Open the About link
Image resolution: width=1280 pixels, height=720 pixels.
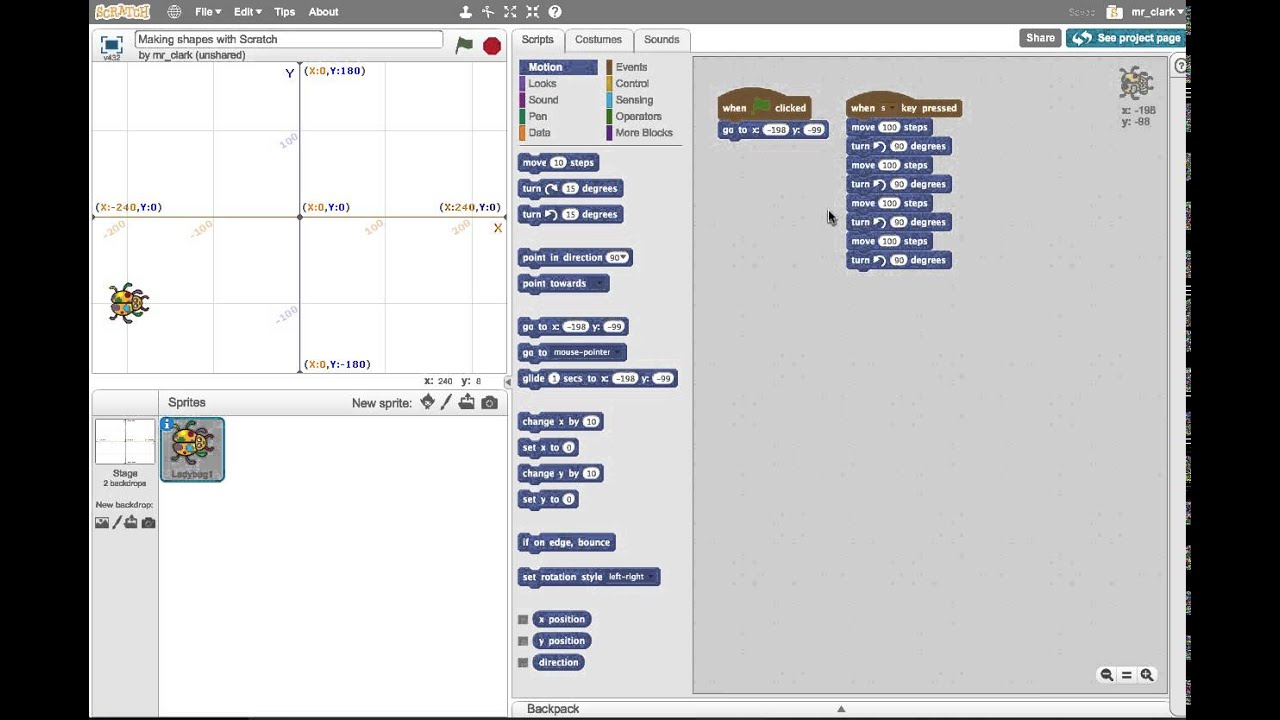tap(323, 12)
